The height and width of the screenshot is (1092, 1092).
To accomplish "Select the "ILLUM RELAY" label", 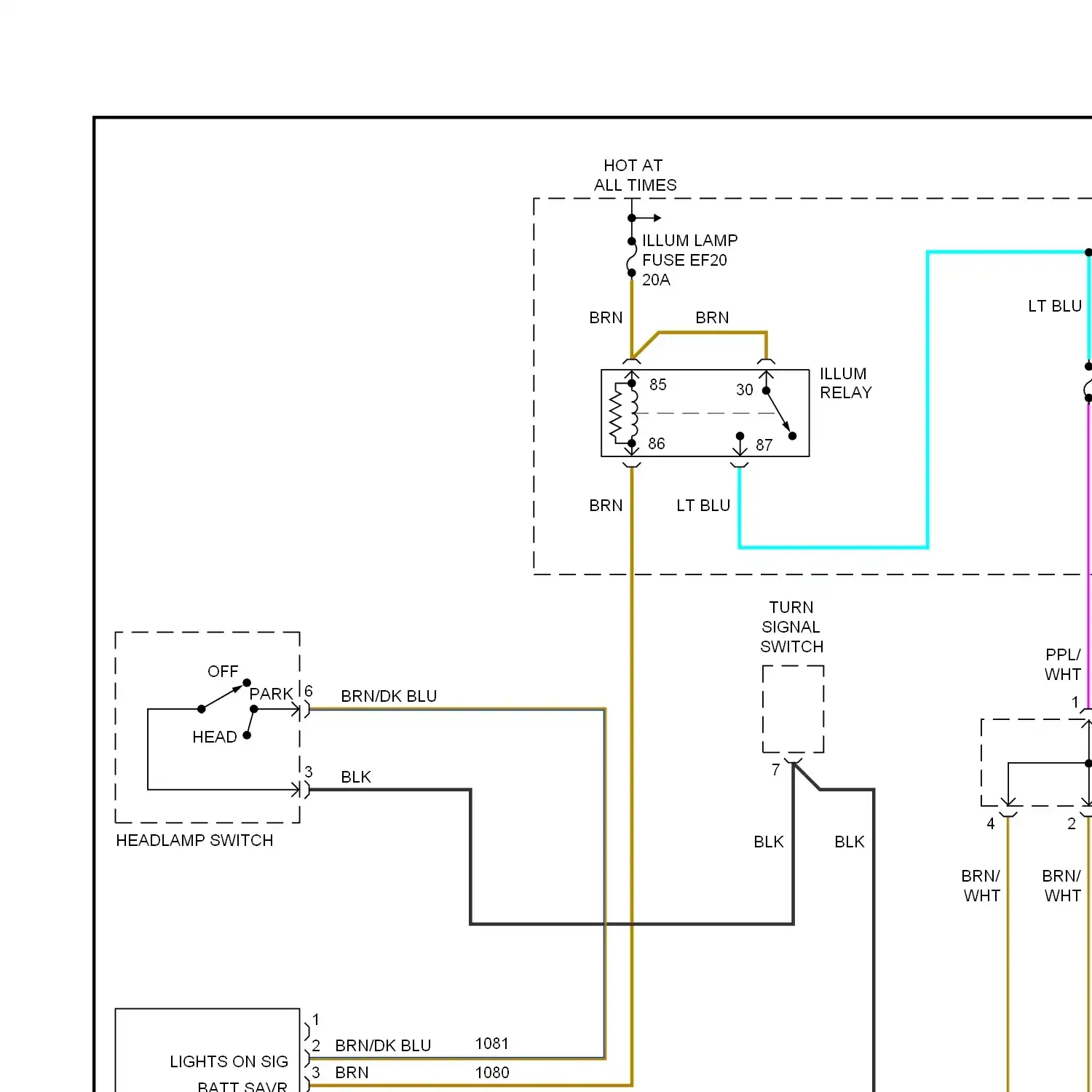I will click(x=845, y=383).
